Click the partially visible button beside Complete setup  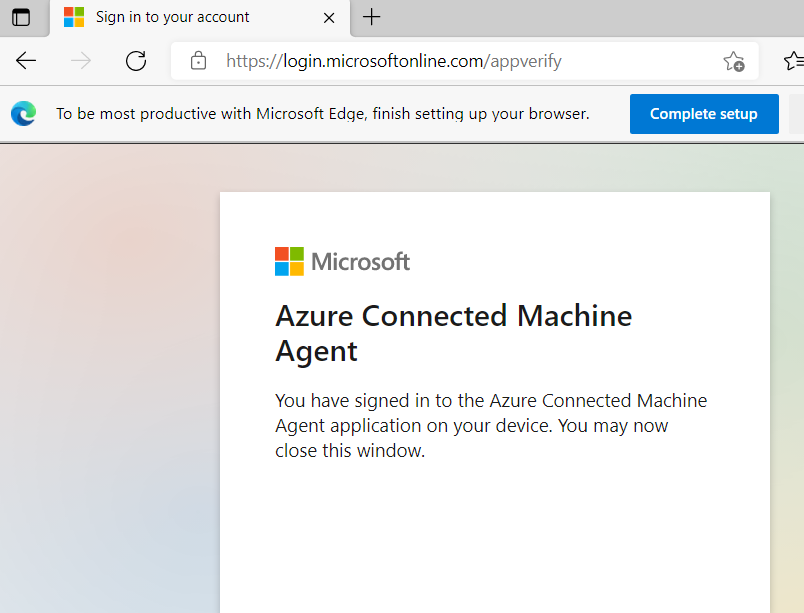[796, 114]
